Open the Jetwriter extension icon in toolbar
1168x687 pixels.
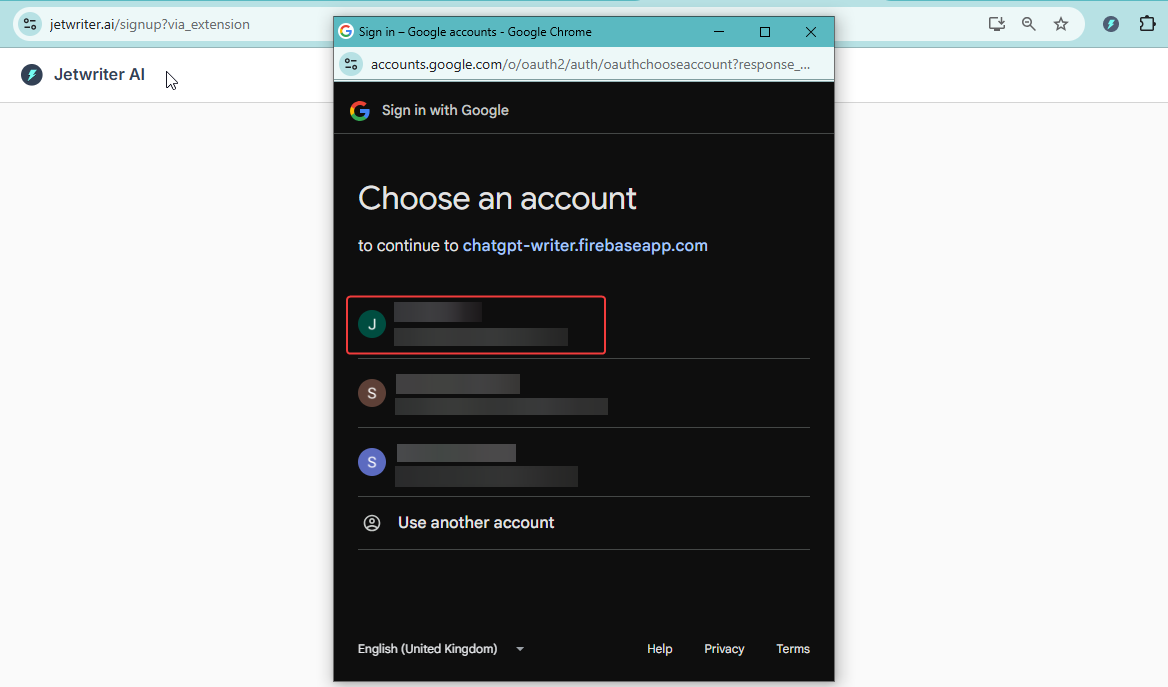coord(1111,24)
